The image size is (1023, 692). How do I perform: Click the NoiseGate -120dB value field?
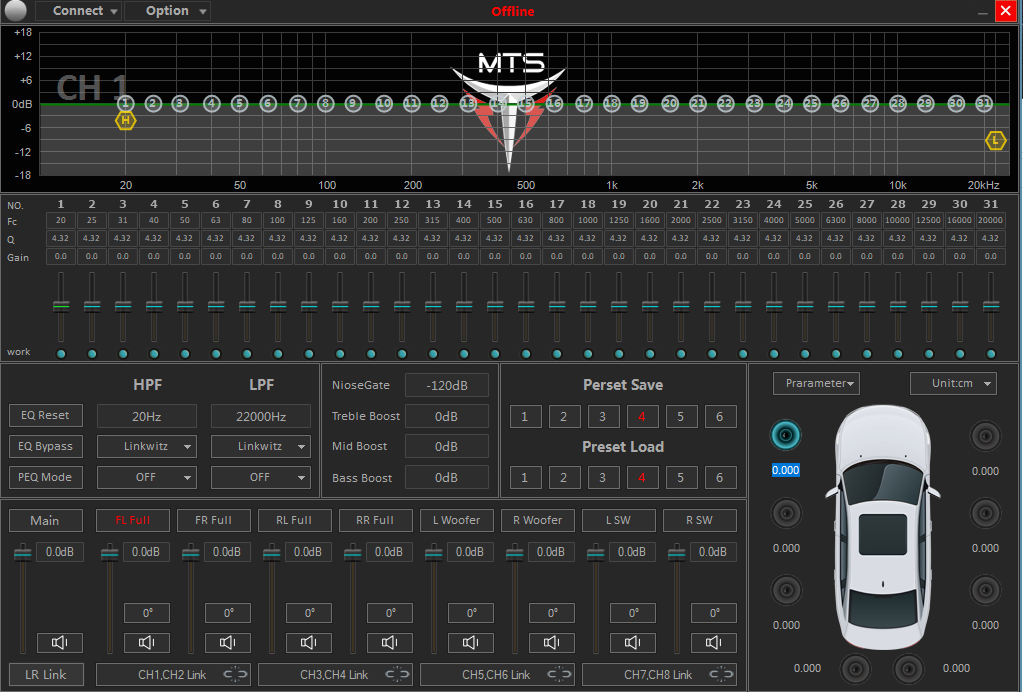446,385
